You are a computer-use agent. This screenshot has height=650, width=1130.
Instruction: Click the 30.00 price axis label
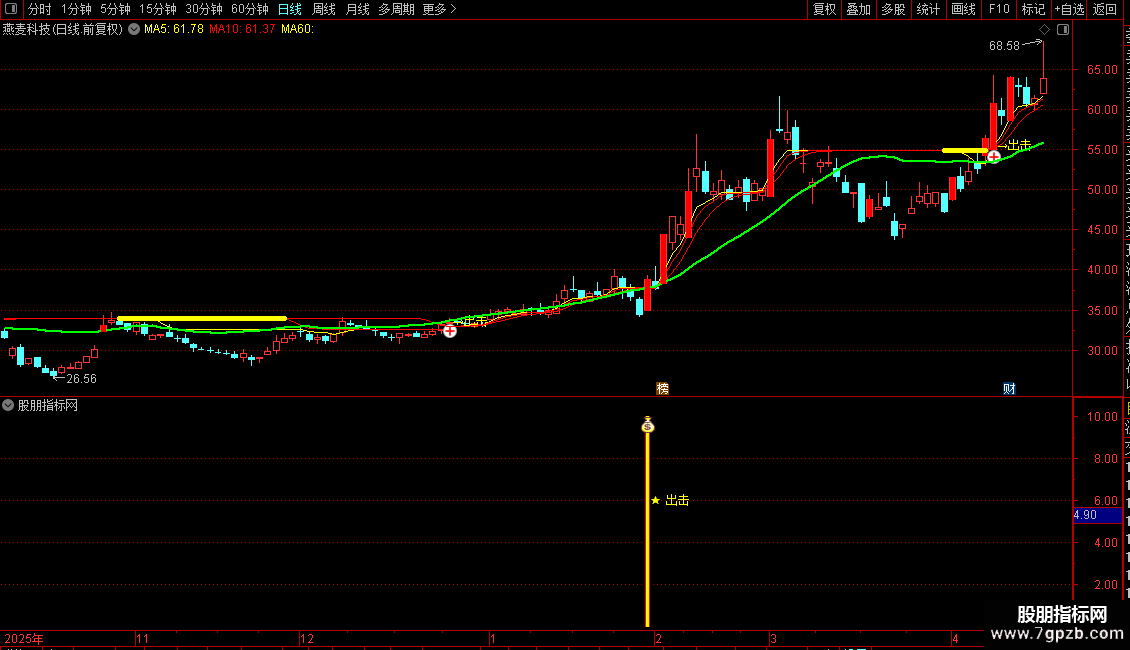[x=1103, y=351]
